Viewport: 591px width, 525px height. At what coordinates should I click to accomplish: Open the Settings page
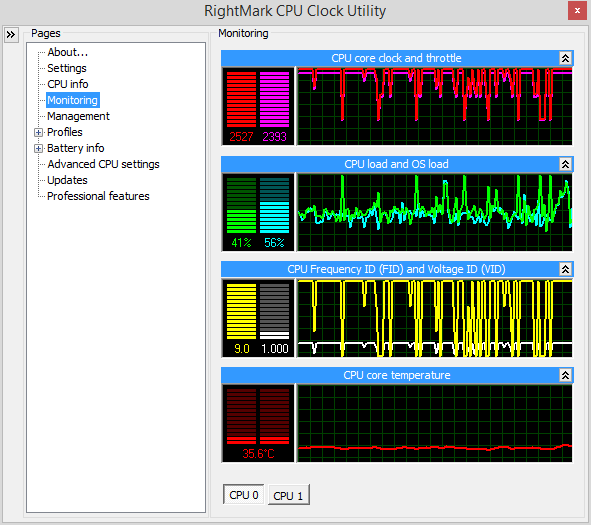pyautogui.click(x=67, y=68)
